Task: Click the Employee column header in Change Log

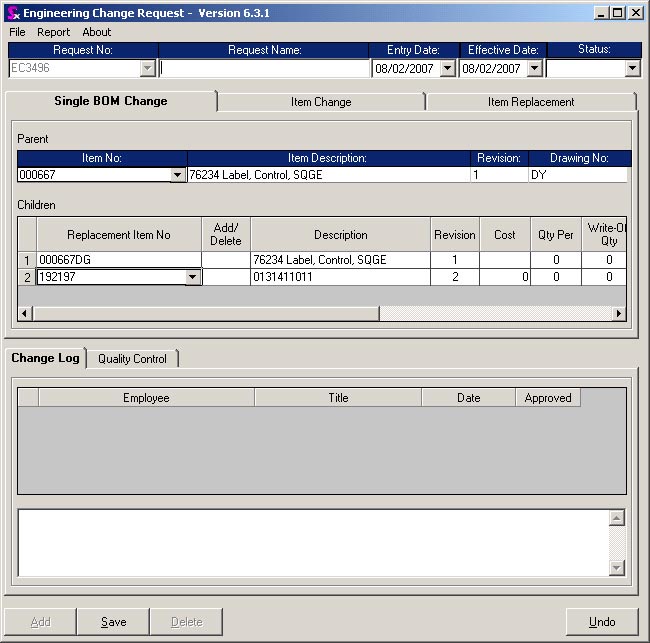Action: pos(146,398)
